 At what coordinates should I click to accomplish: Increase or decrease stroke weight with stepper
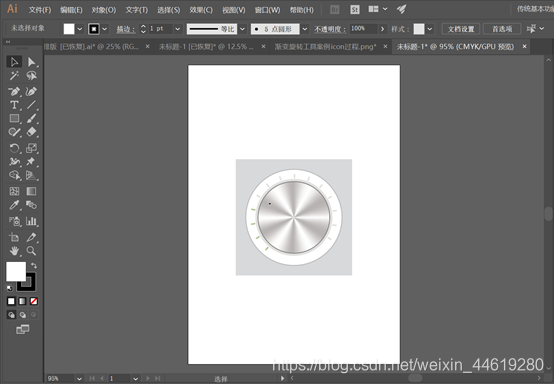tap(143, 29)
